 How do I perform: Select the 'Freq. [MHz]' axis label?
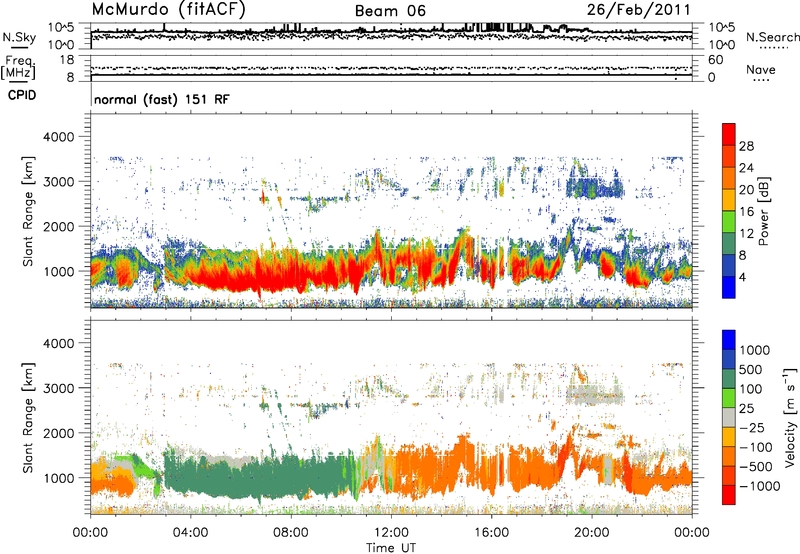[x=18, y=67]
